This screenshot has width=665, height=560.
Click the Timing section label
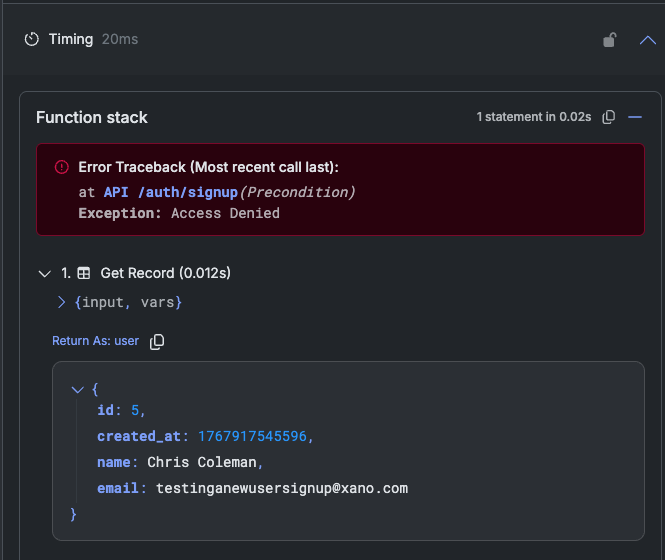(70, 39)
